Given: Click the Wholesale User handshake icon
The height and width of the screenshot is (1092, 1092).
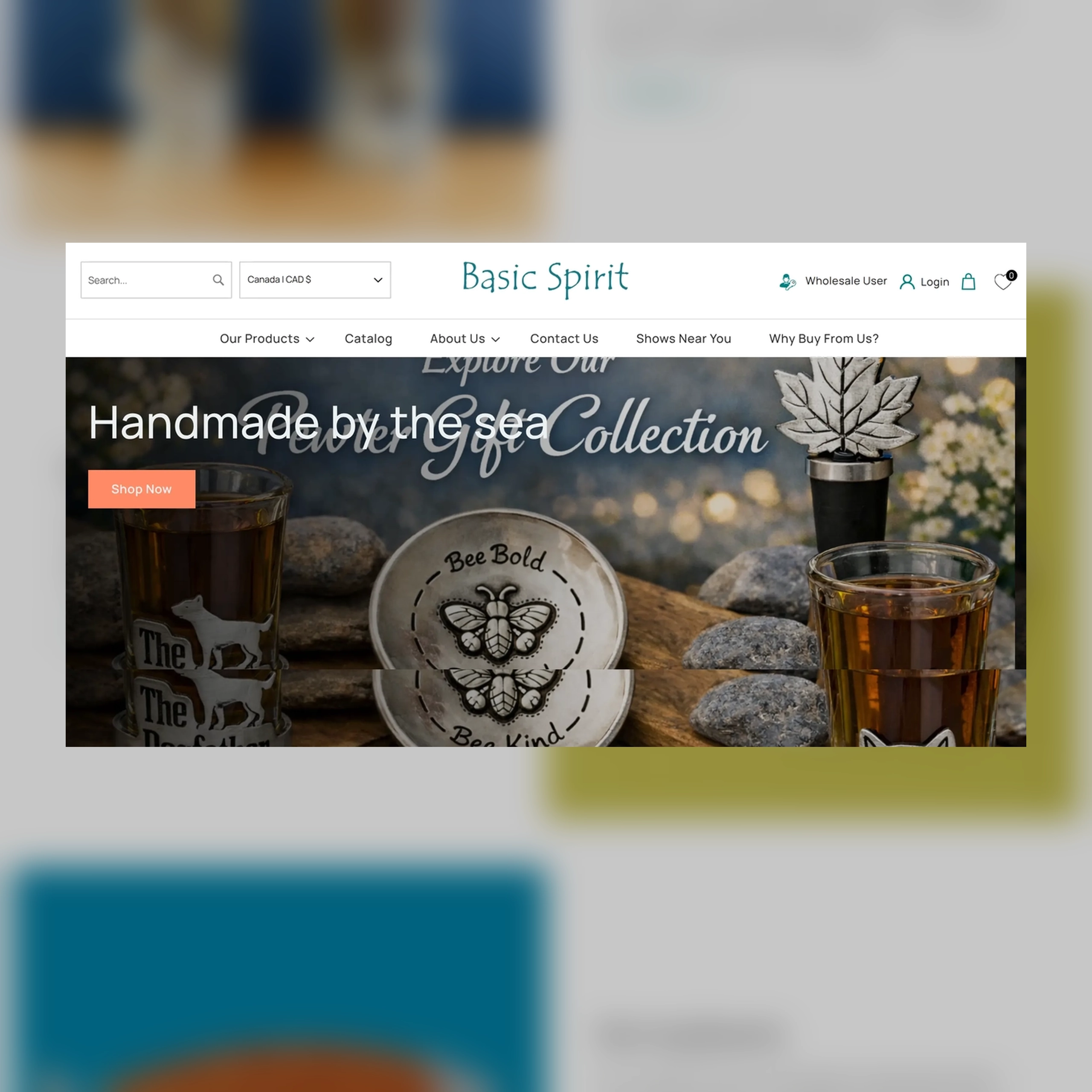Looking at the screenshot, I should (787, 282).
